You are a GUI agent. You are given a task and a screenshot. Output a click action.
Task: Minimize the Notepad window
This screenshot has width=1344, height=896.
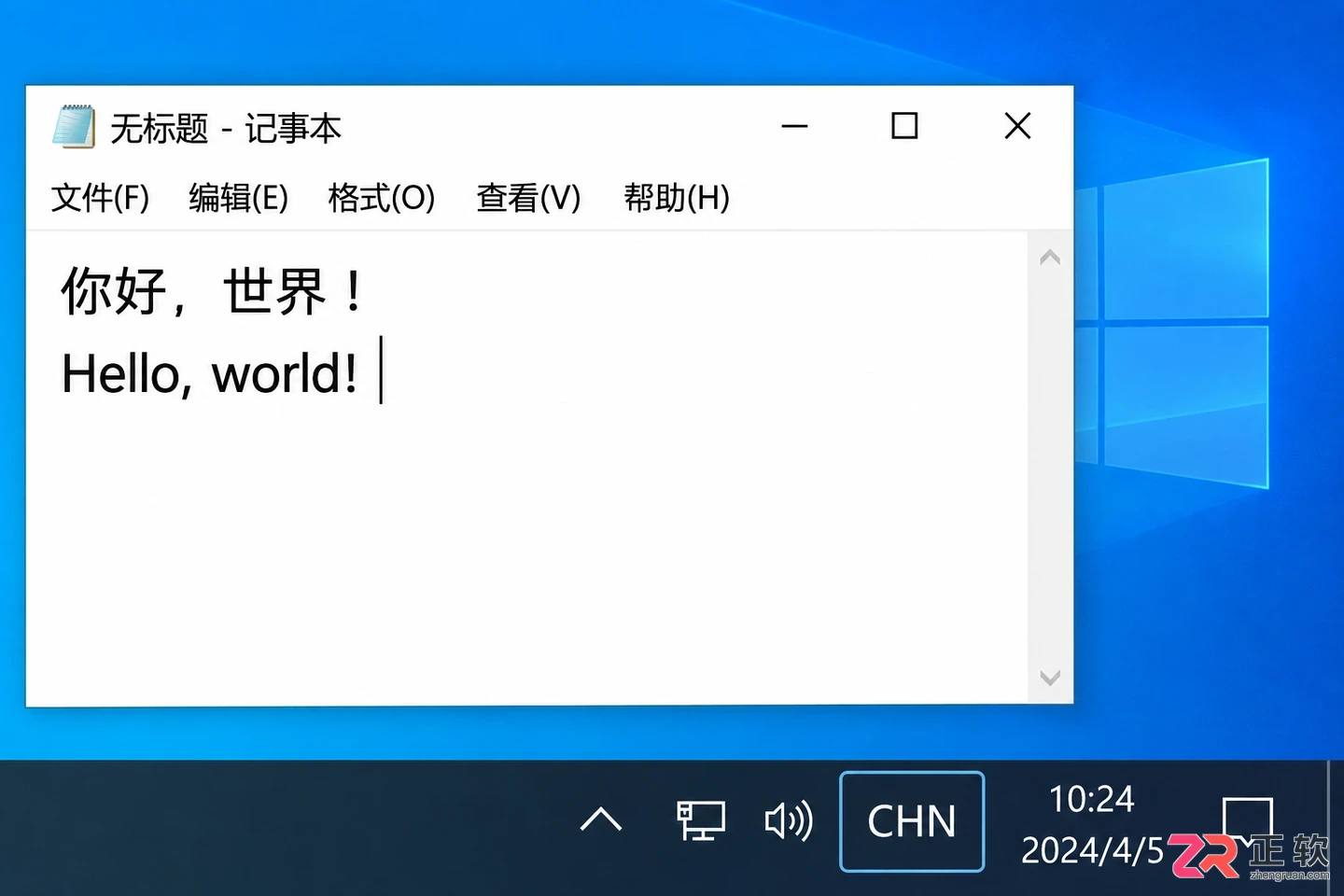tap(794, 126)
